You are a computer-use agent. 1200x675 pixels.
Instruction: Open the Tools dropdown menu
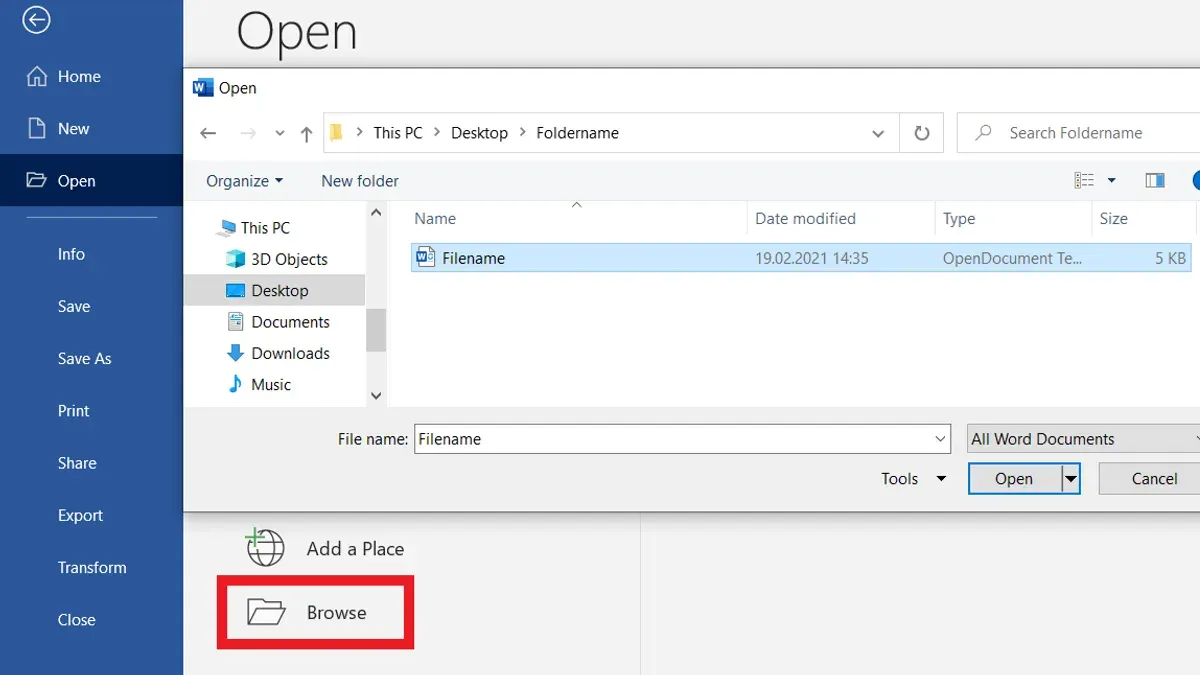point(913,479)
